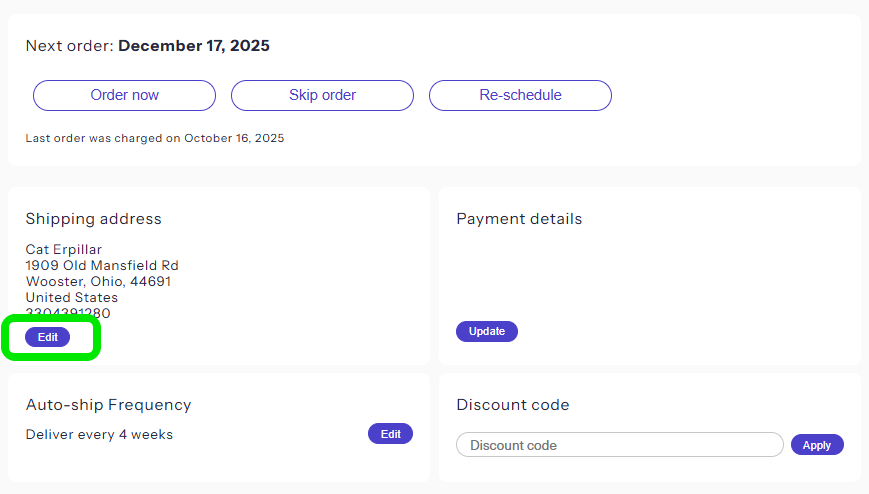Click the 1909 Old Mansfield Rd line
This screenshot has width=869, height=494.
[x=102, y=265]
